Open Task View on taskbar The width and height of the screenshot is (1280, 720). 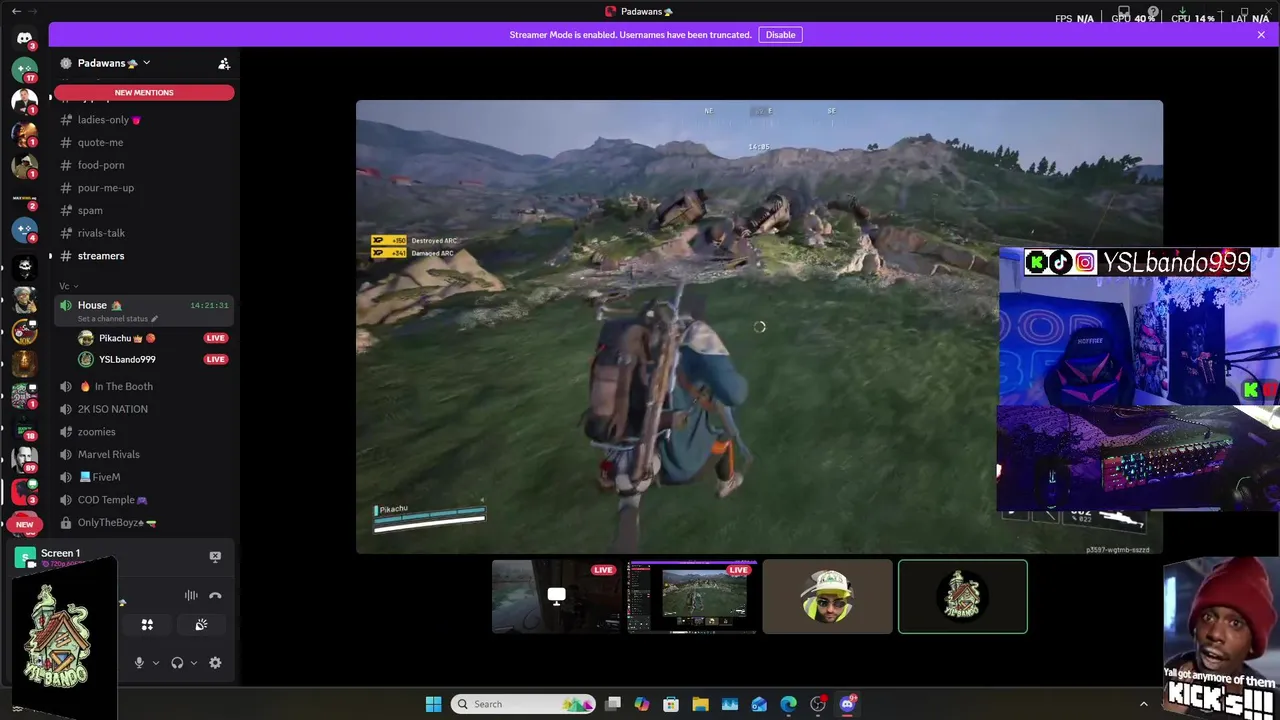(x=613, y=704)
